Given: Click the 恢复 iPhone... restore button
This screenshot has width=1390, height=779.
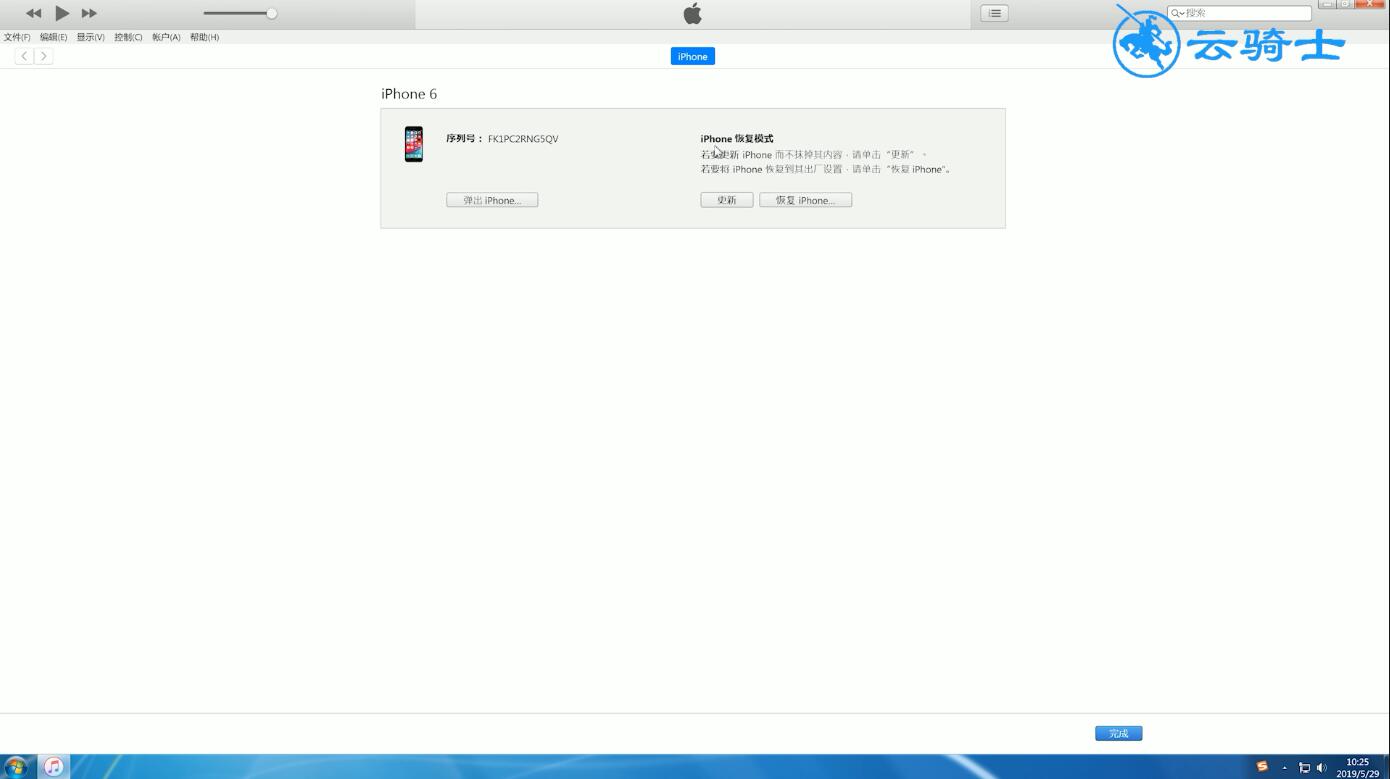Looking at the screenshot, I should pos(805,200).
